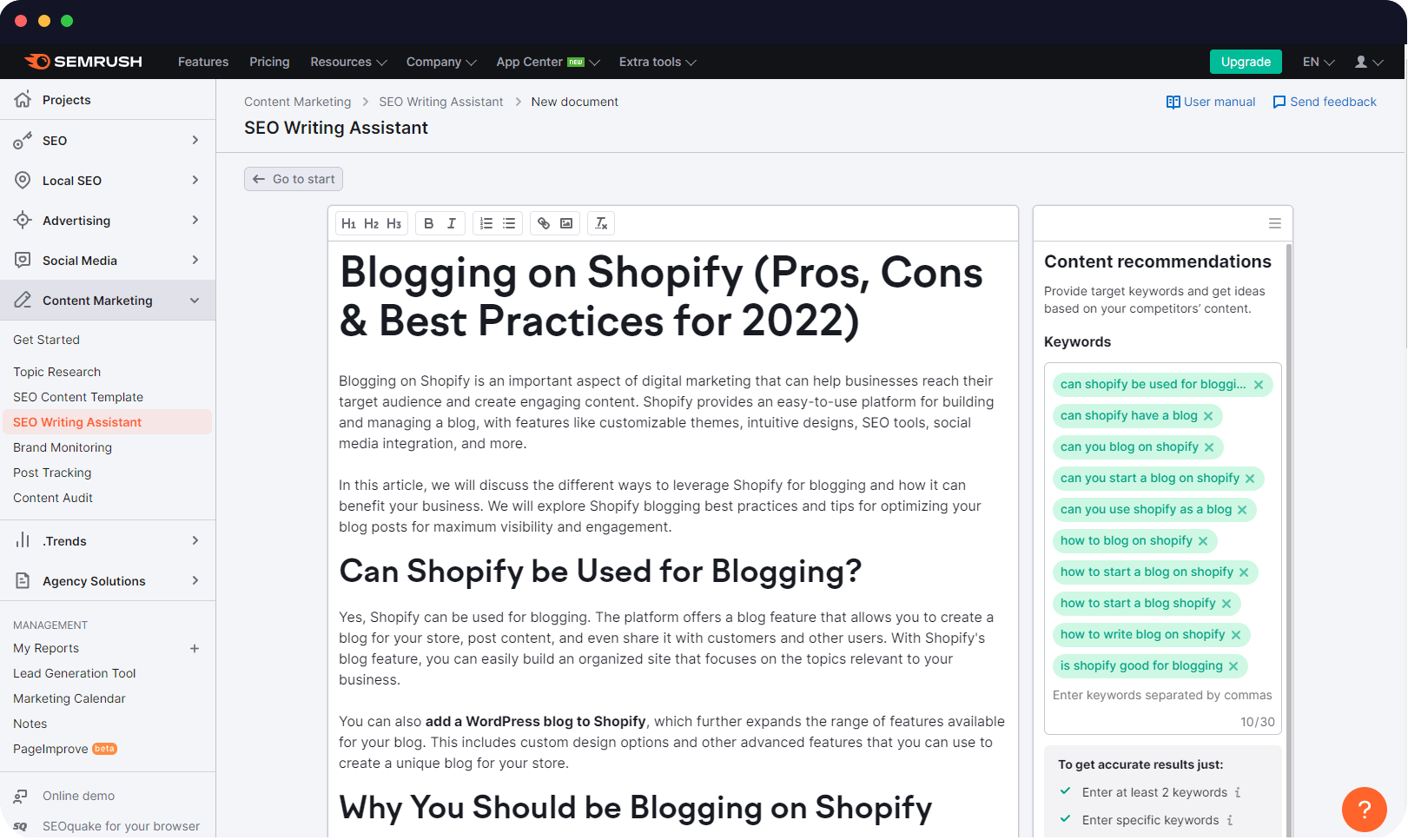Open Features in top navigation
The width and height of the screenshot is (1408, 840).
203,62
